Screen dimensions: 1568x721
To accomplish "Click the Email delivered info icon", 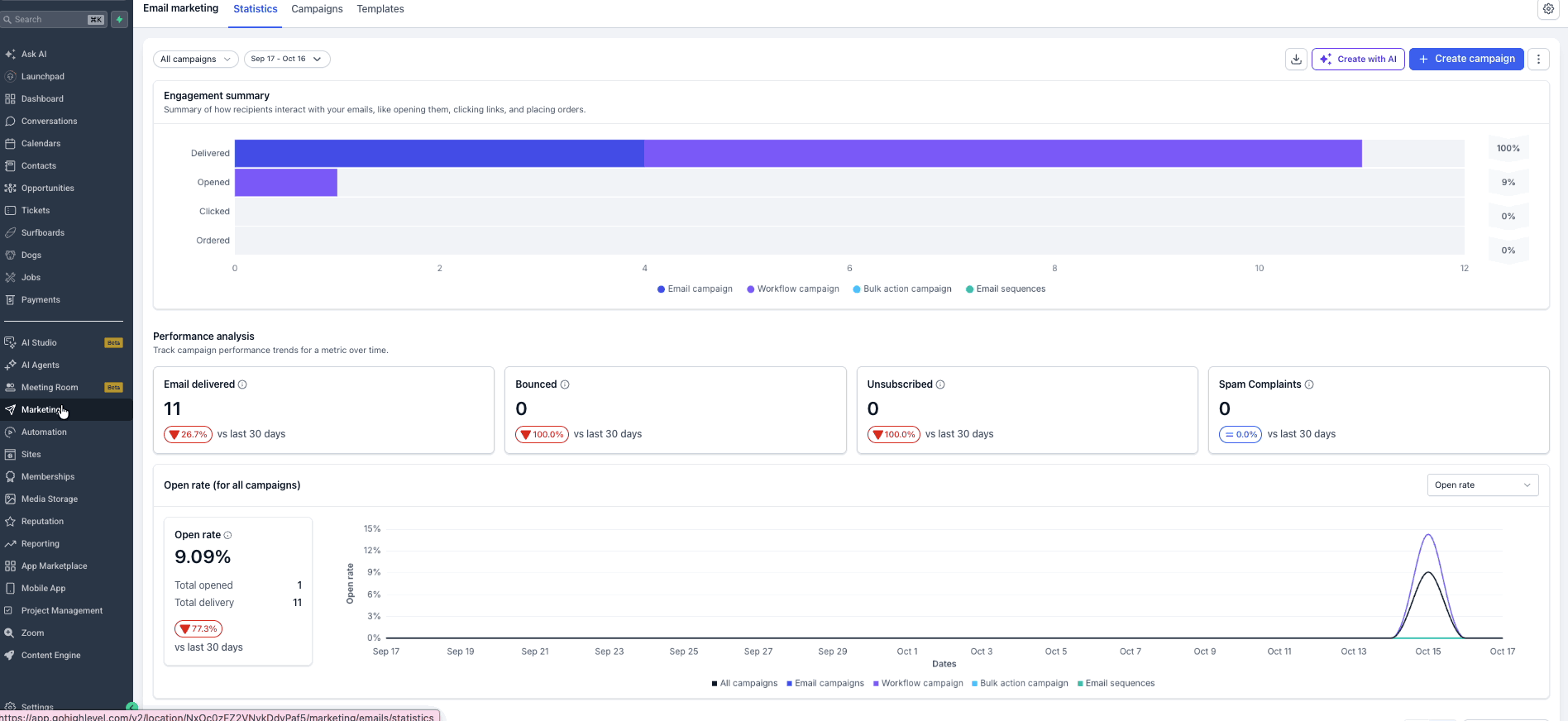I will coord(242,384).
